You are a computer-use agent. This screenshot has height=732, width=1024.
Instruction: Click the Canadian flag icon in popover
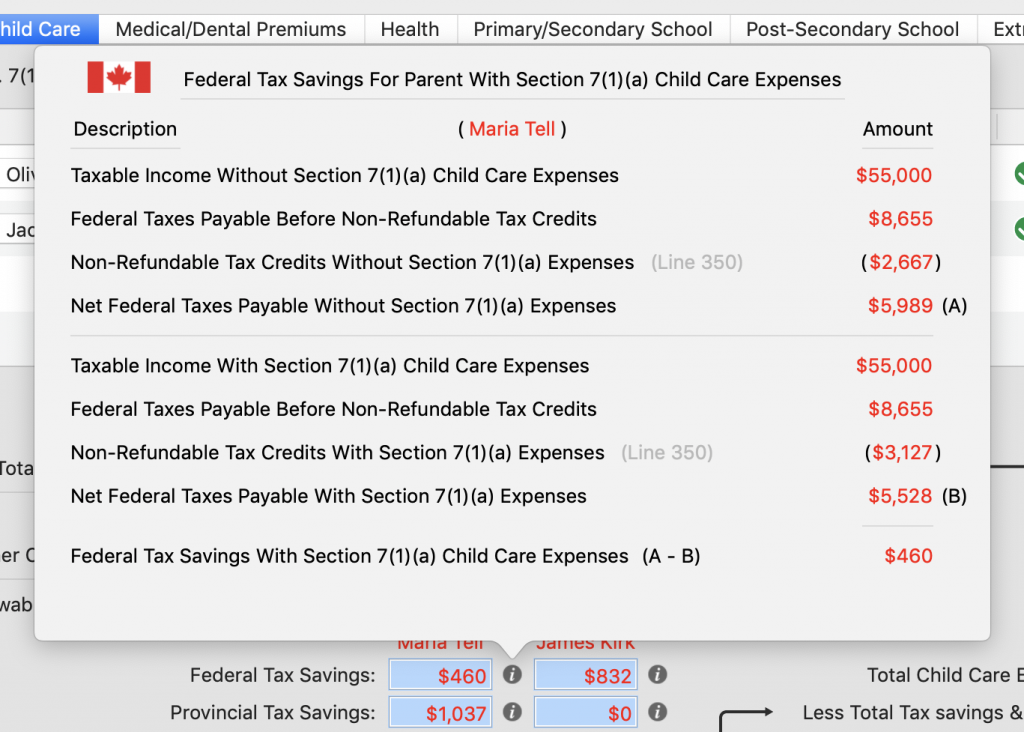click(119, 78)
